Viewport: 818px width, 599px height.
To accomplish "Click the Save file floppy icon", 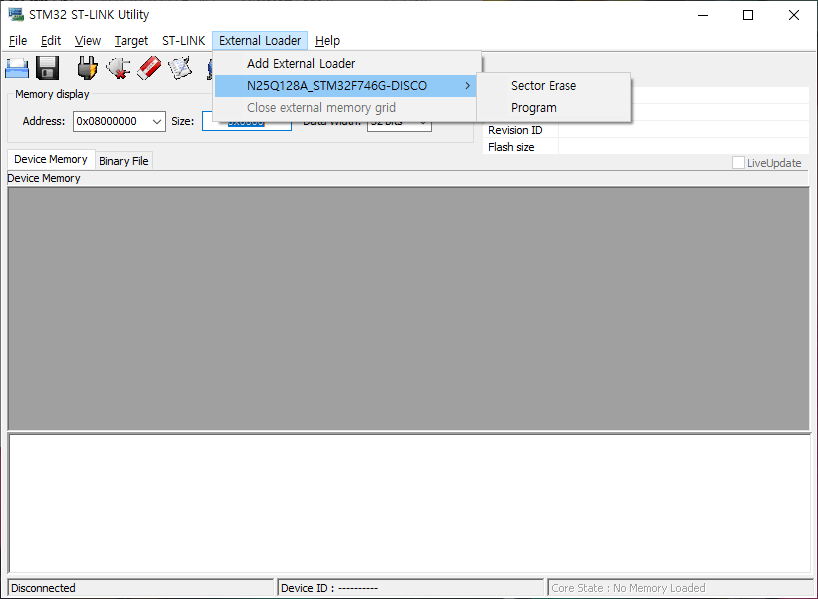I will (47, 68).
